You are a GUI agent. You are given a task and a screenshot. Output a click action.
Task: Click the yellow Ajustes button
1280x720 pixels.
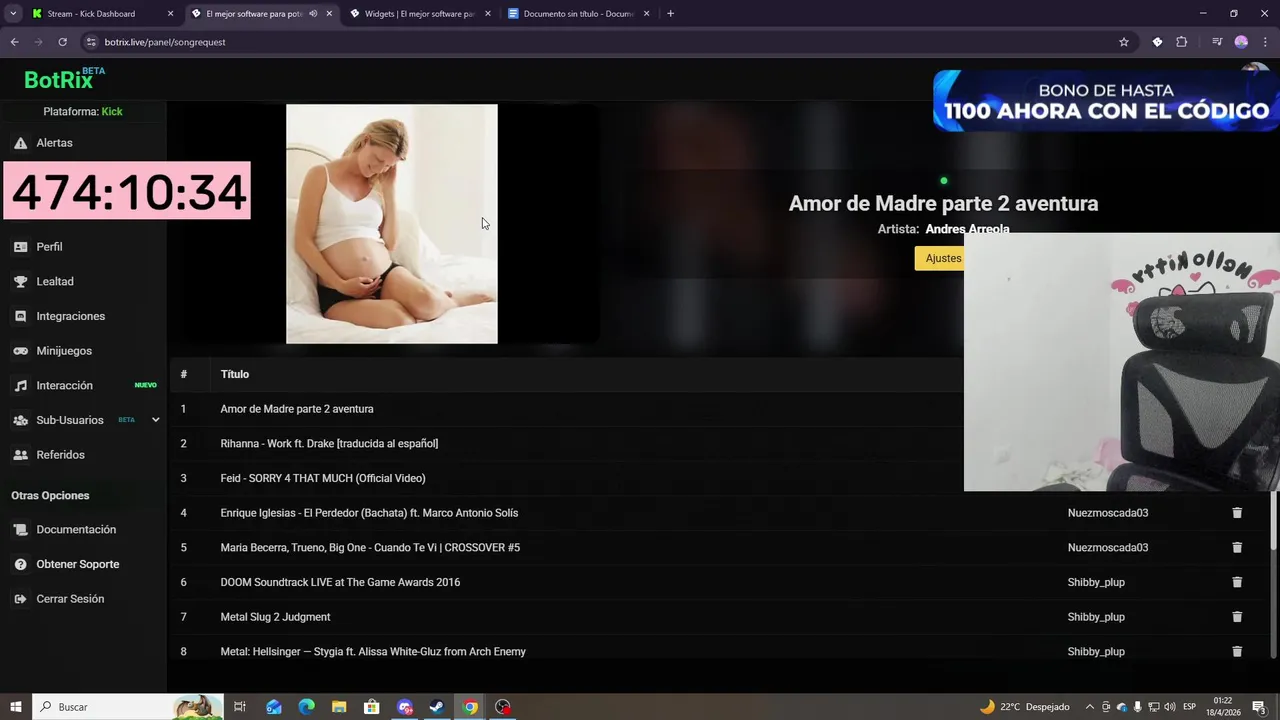point(941,258)
